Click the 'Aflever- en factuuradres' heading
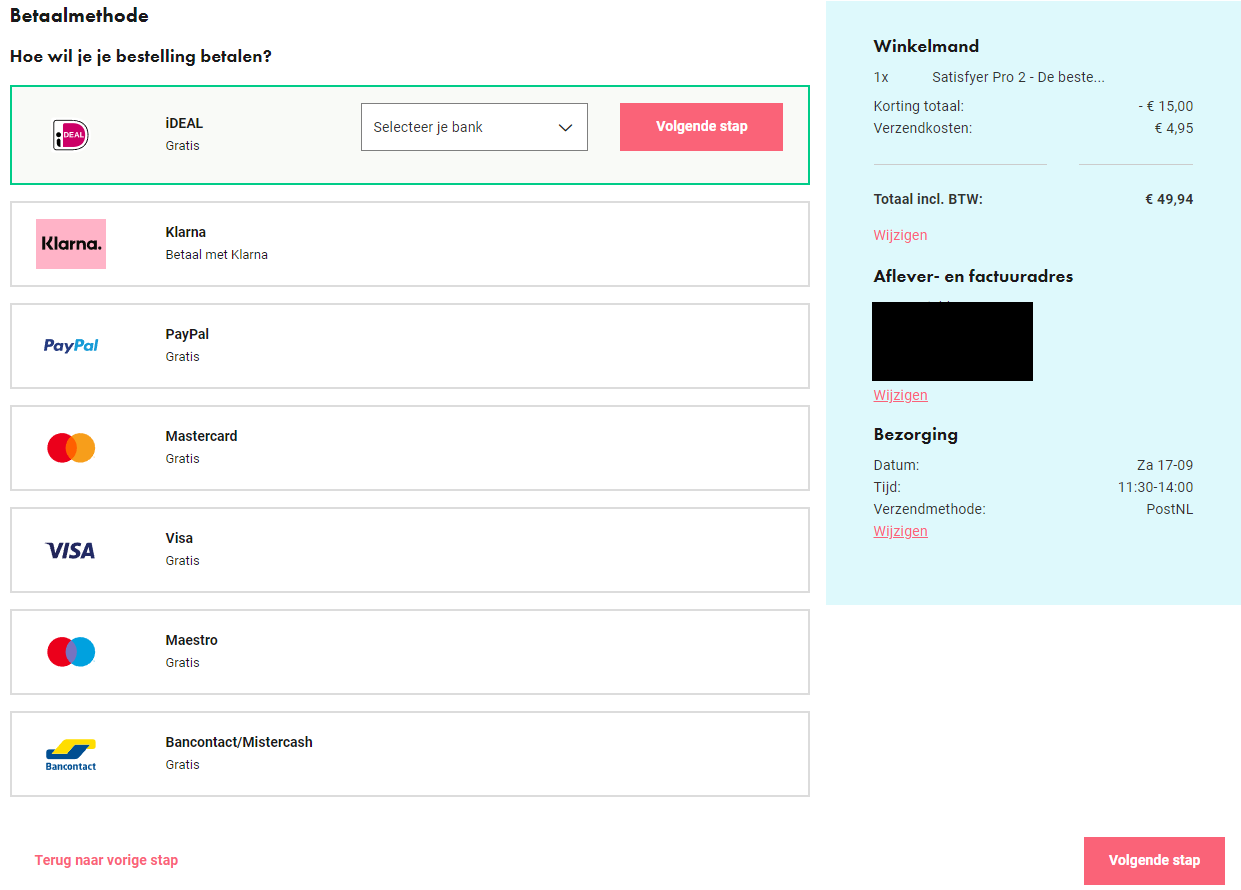The width and height of the screenshot is (1241, 890). [x=973, y=276]
